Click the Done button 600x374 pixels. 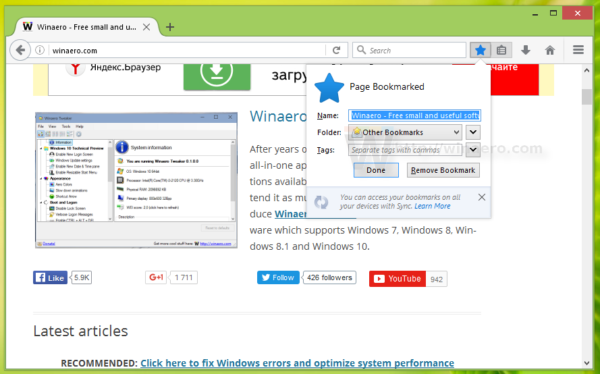pos(376,170)
